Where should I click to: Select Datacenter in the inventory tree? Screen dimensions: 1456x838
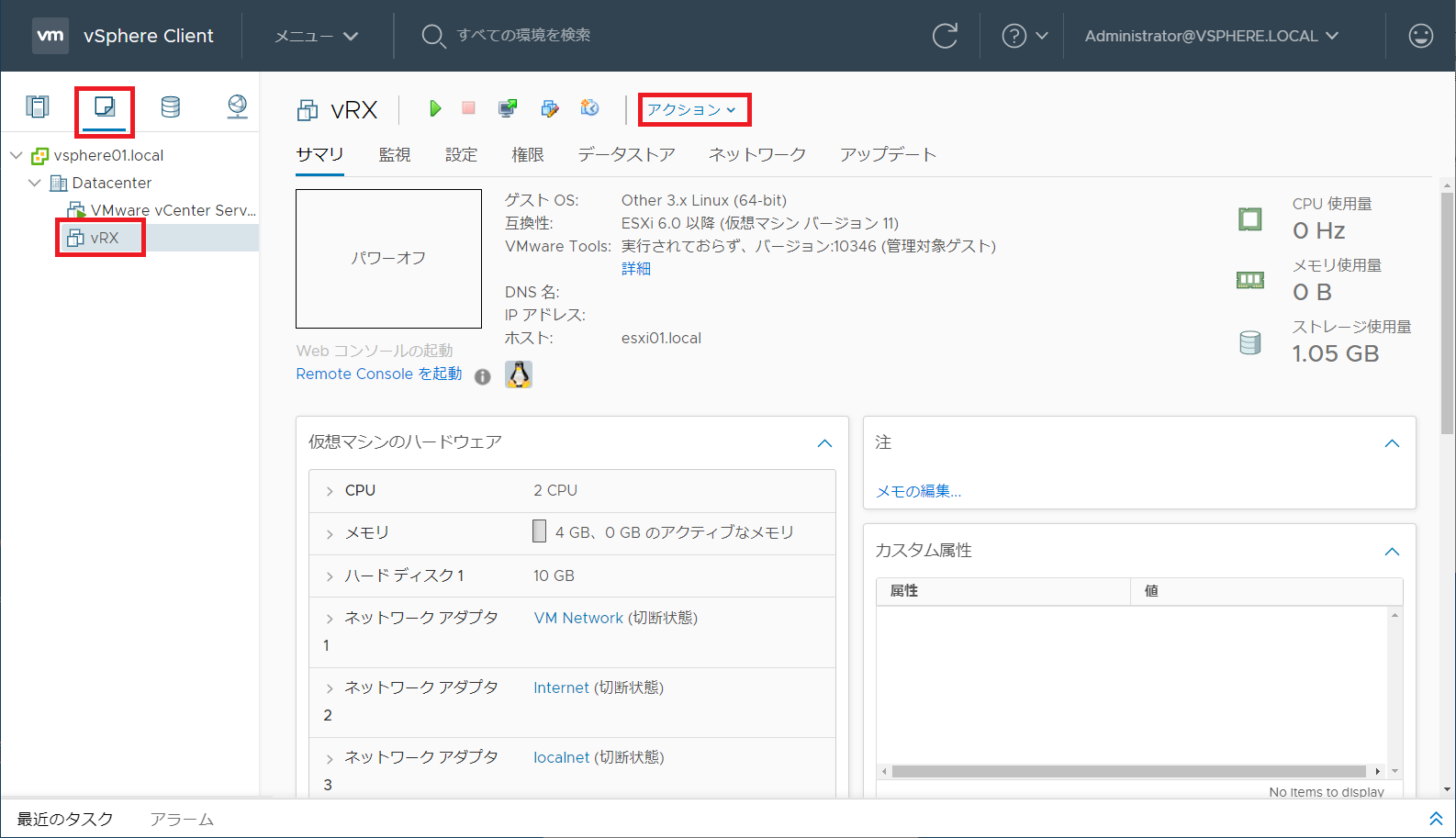click(x=111, y=183)
